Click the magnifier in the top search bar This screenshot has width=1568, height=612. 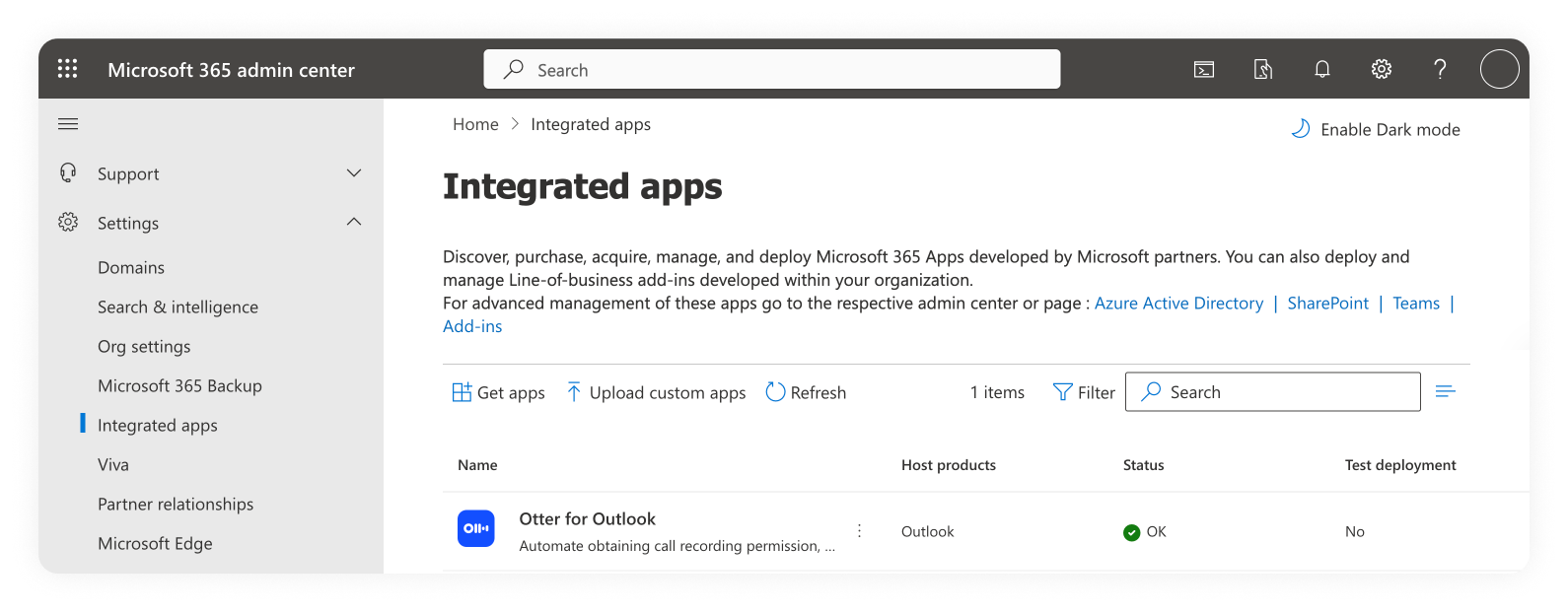[514, 69]
